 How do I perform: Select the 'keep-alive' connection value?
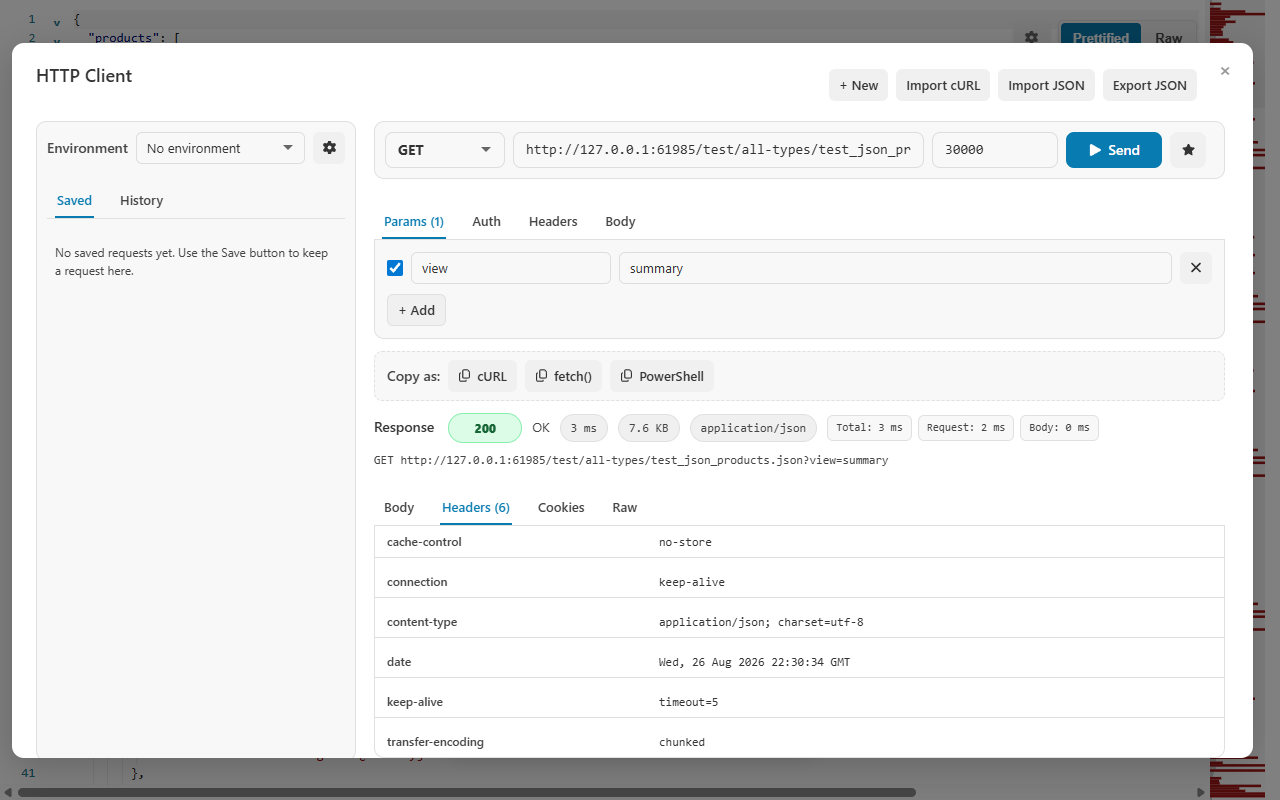coord(692,582)
